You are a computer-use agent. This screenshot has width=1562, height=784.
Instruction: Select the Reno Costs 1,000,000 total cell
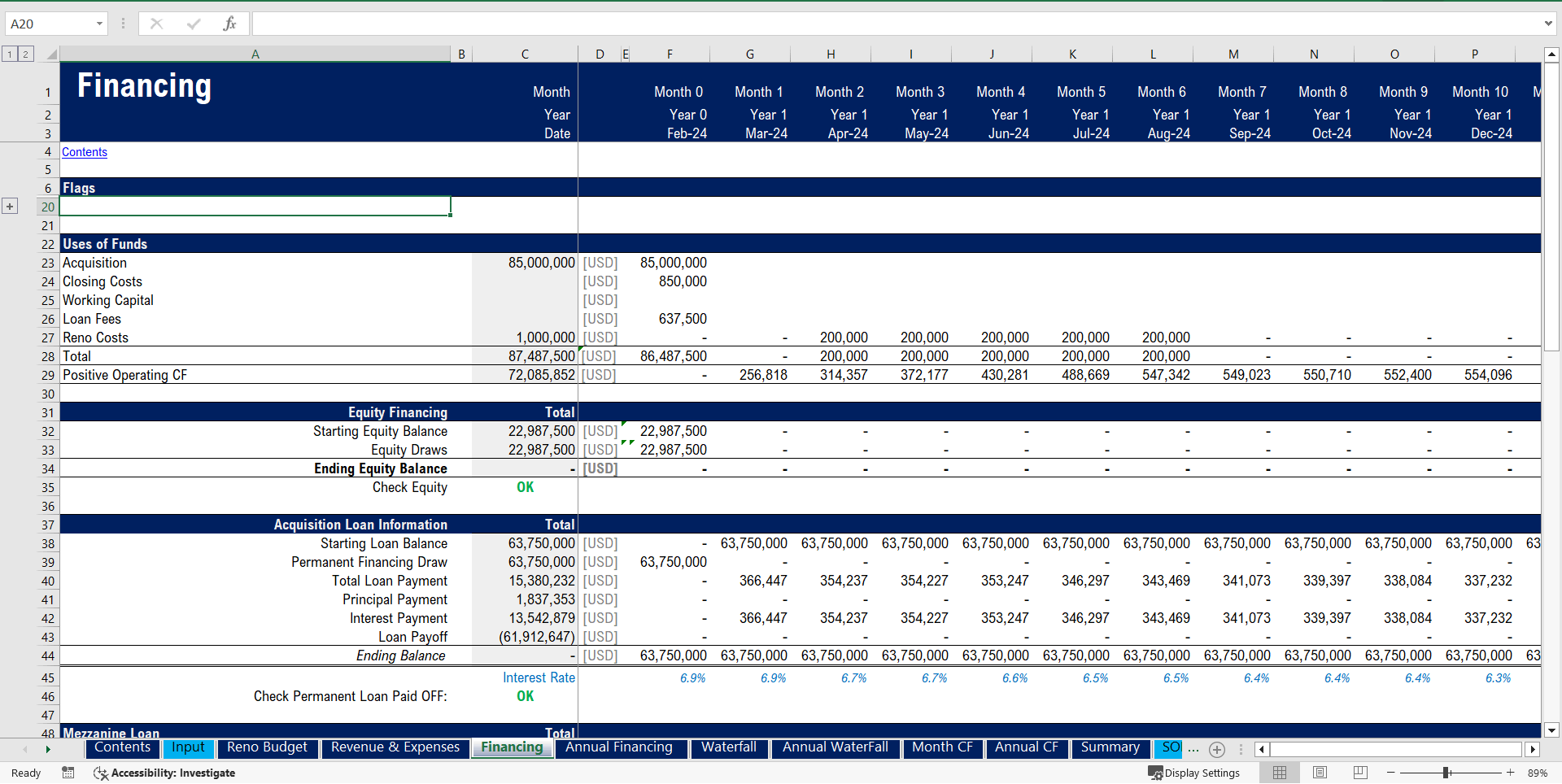[525, 338]
